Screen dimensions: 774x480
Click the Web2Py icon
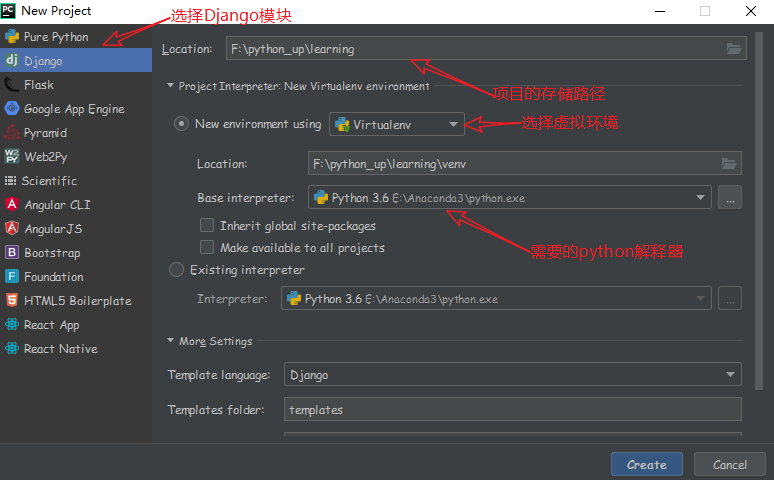pyautogui.click(x=12, y=156)
